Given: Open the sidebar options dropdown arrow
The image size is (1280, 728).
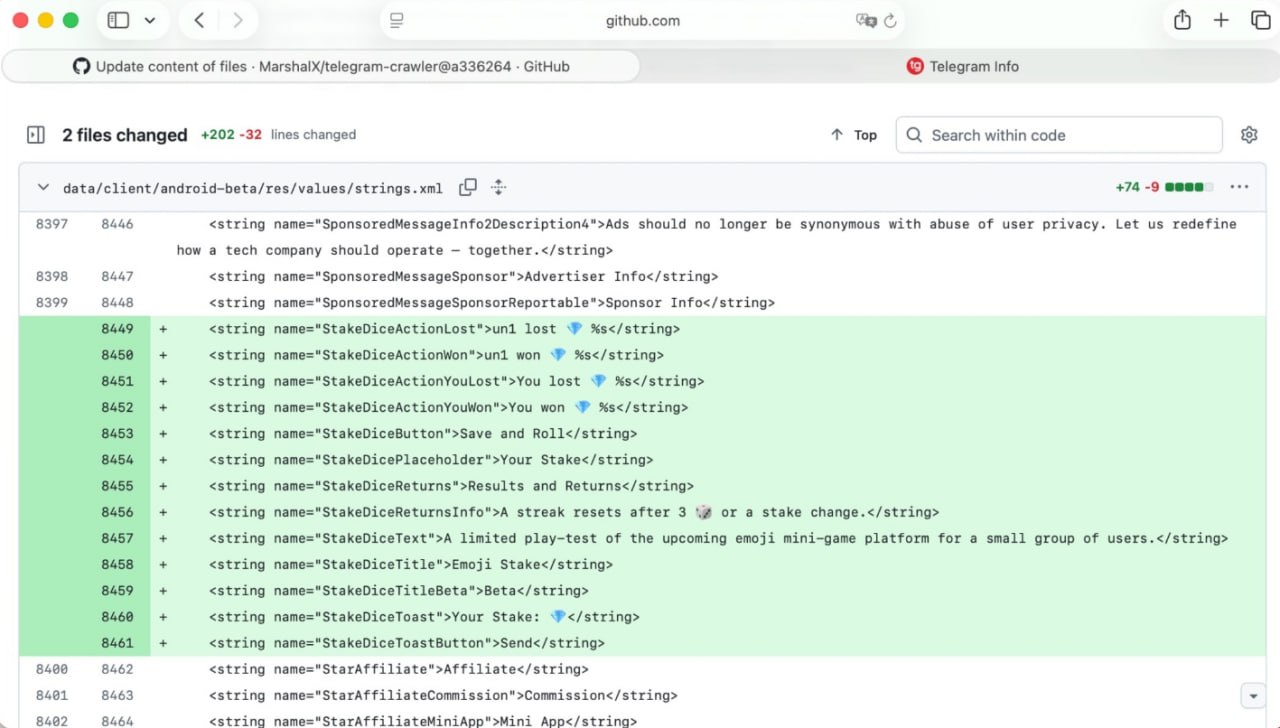Looking at the screenshot, I should coord(150,20).
